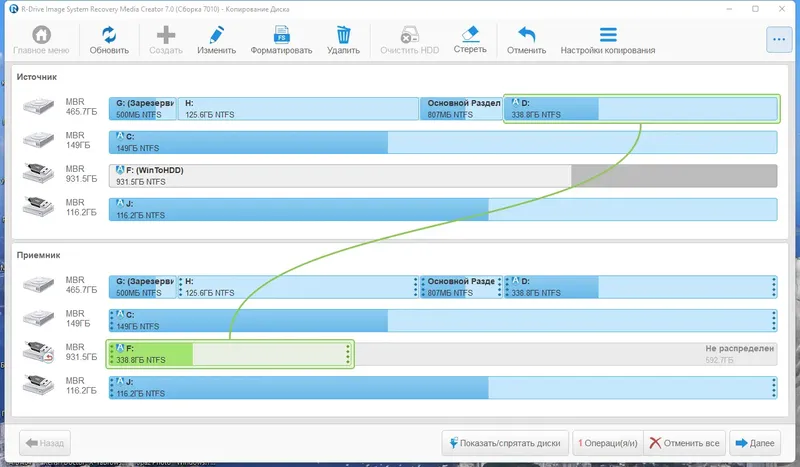Select destination partition G: 500МБ
This screenshot has height=467, width=800.
pyautogui.click(x=142, y=287)
